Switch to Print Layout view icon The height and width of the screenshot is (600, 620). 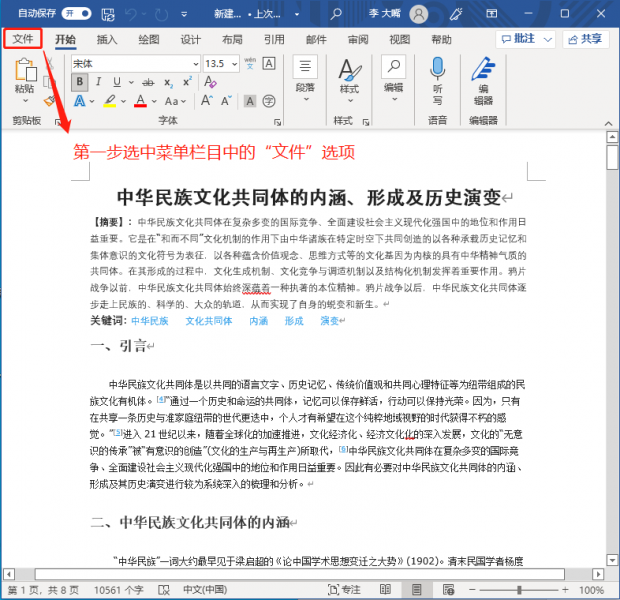click(x=416, y=590)
